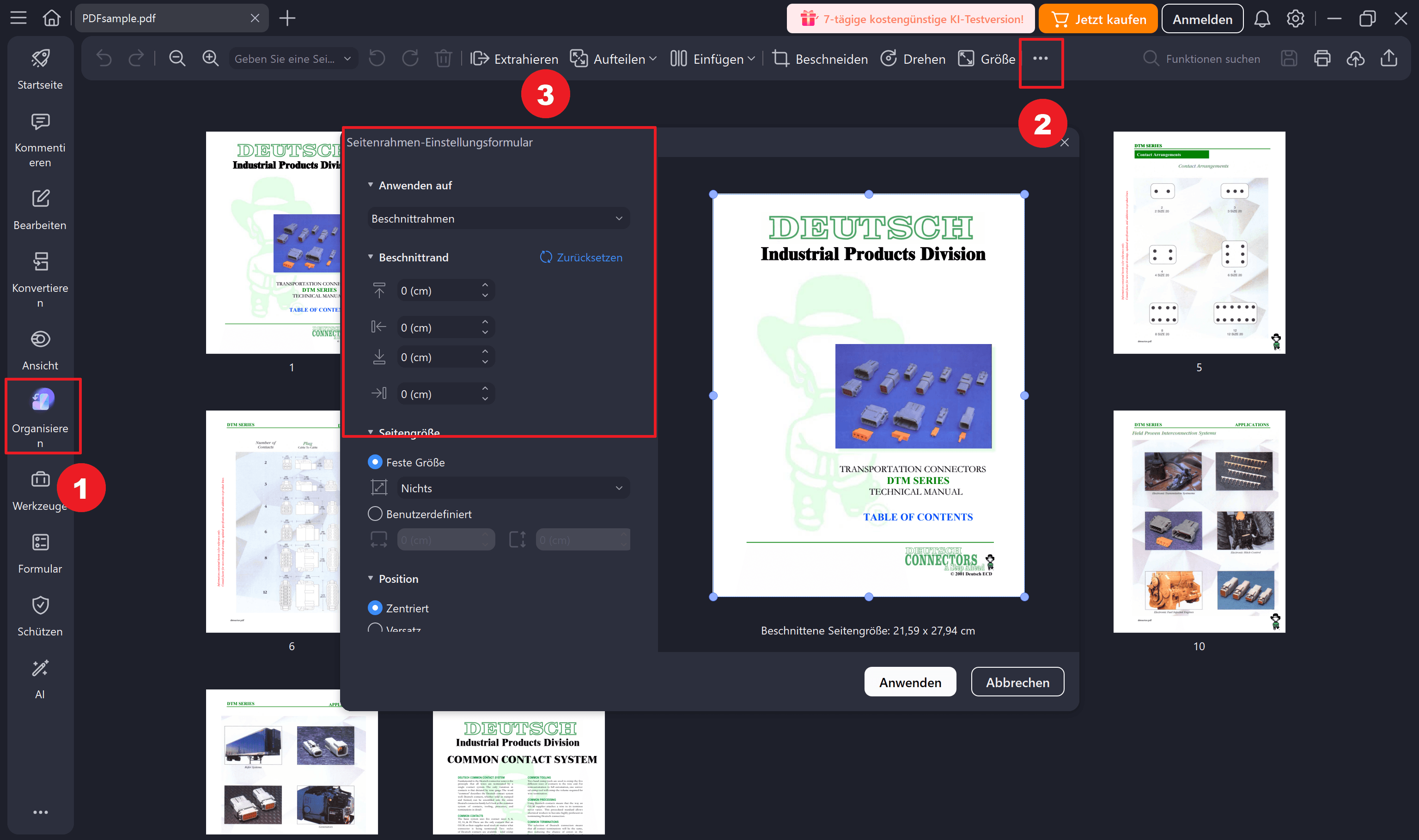Open Startseite in sidebar

(x=40, y=69)
